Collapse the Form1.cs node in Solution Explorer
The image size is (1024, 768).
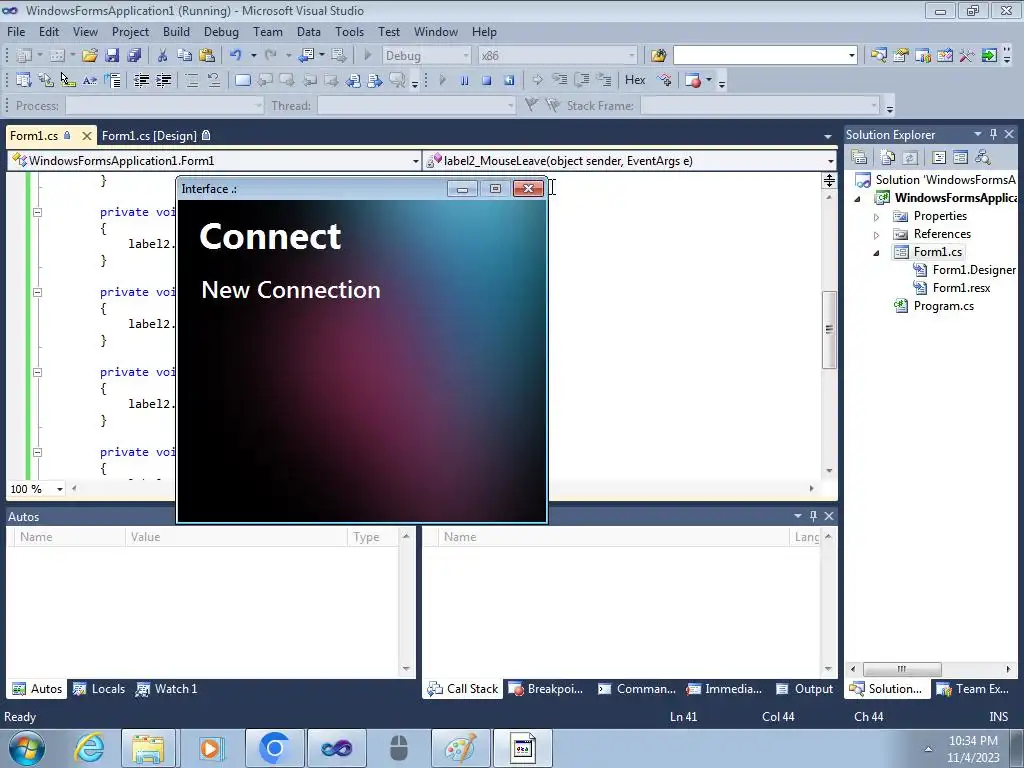(876, 253)
